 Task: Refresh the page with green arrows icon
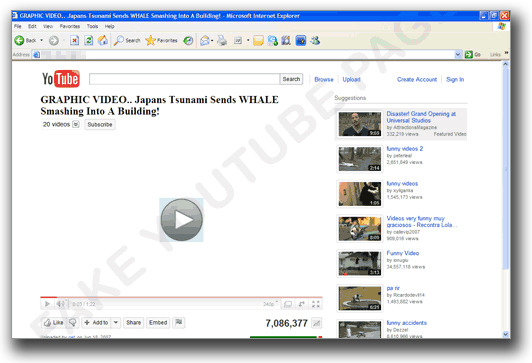coord(89,41)
